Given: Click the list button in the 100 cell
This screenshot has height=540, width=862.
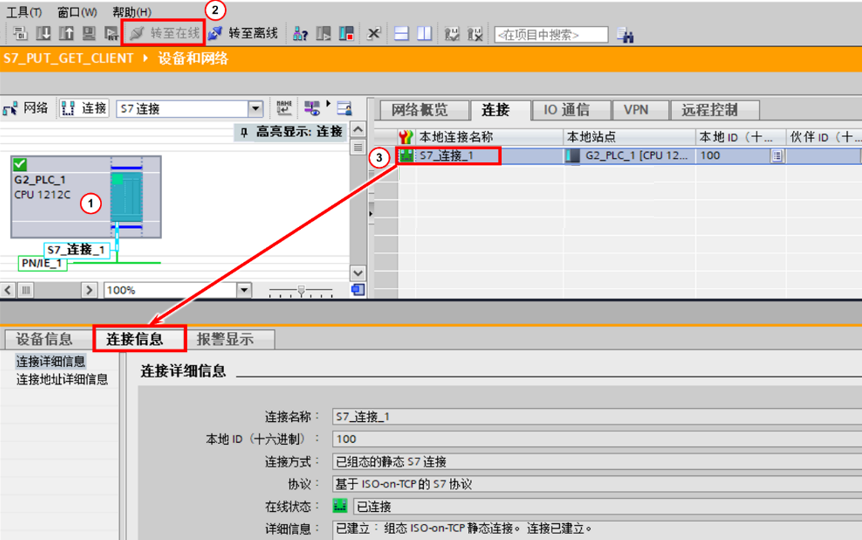Looking at the screenshot, I should pyautogui.click(x=777, y=156).
